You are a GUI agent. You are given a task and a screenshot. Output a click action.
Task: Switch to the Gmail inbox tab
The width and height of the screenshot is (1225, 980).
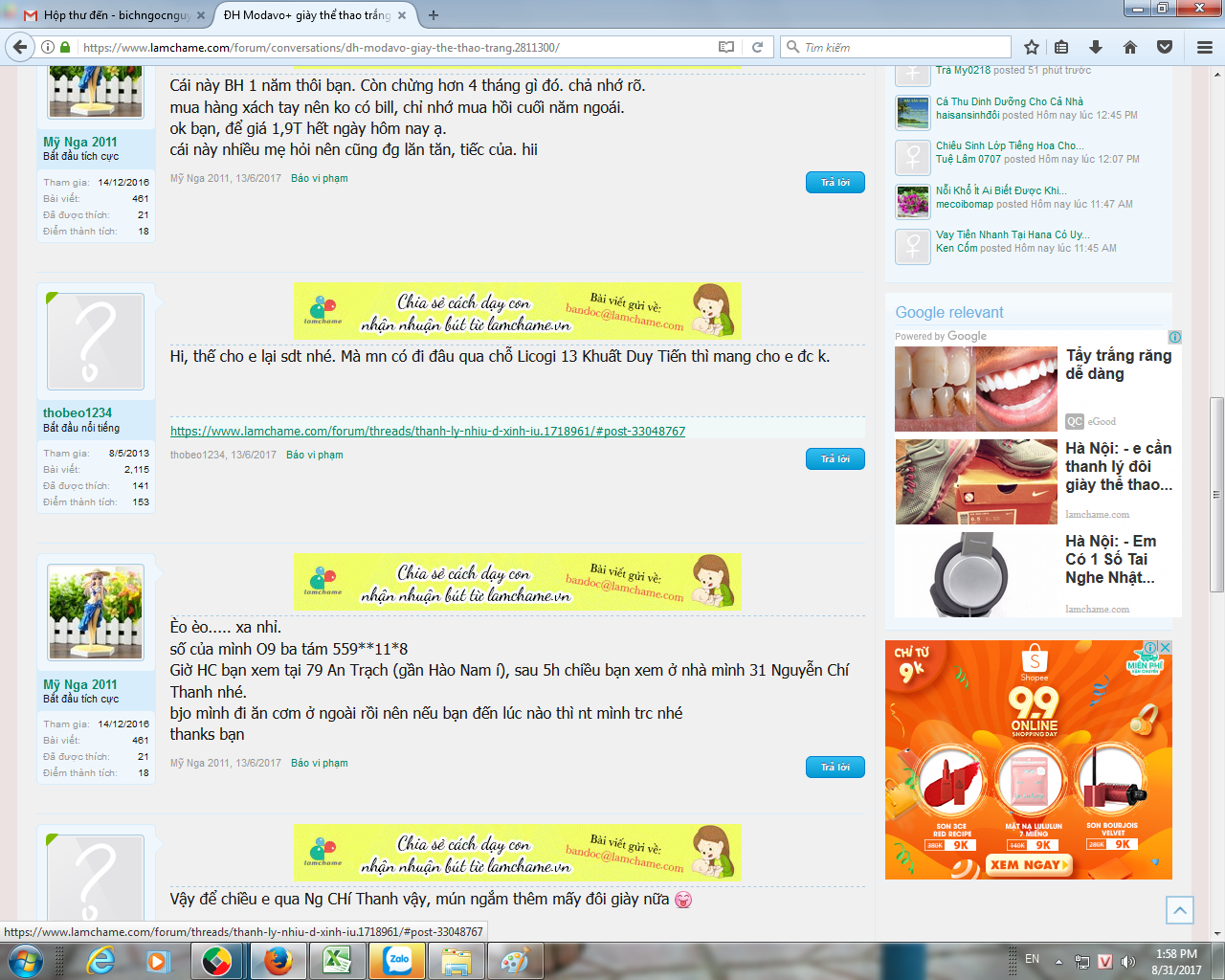tap(105, 15)
